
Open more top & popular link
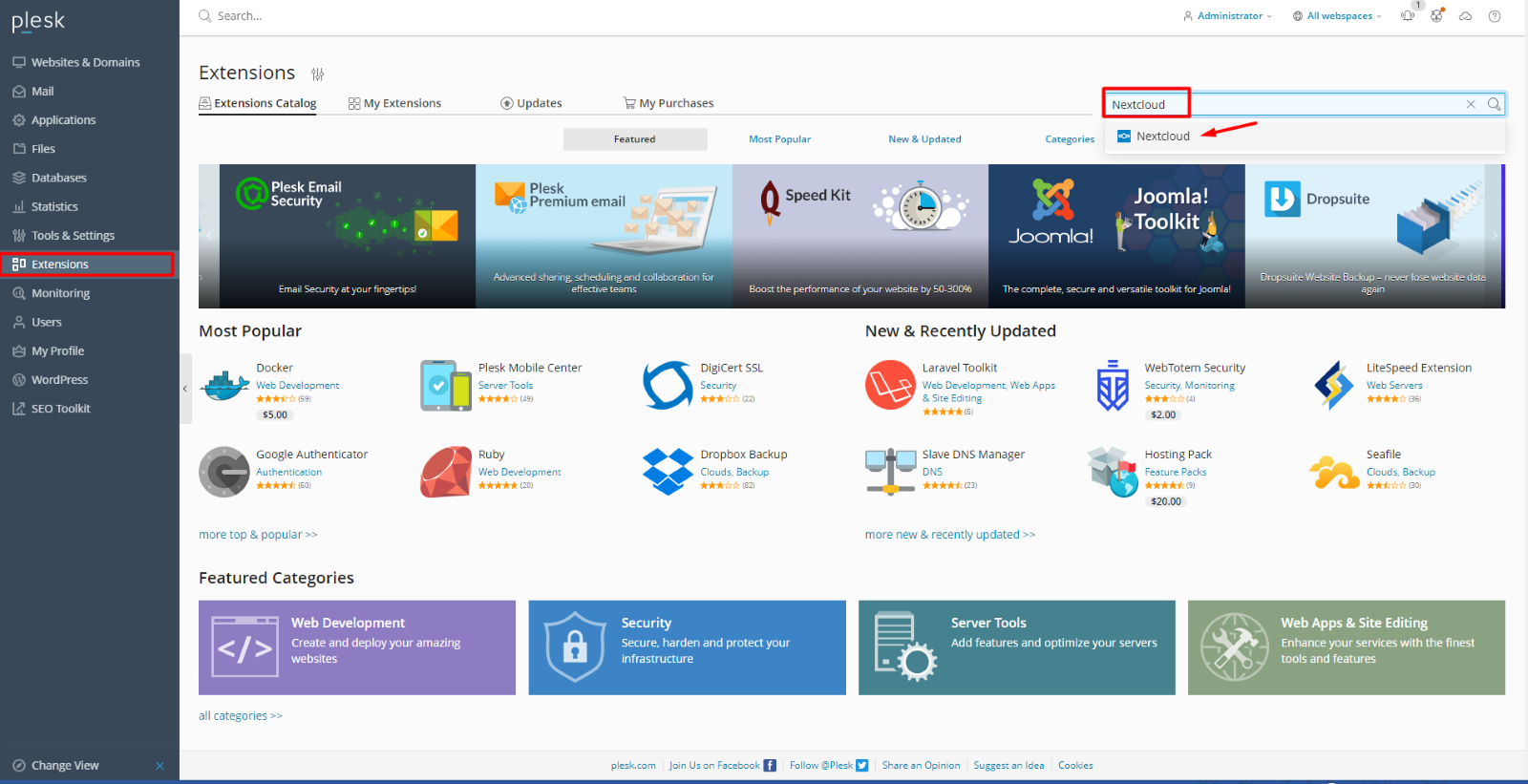(258, 535)
